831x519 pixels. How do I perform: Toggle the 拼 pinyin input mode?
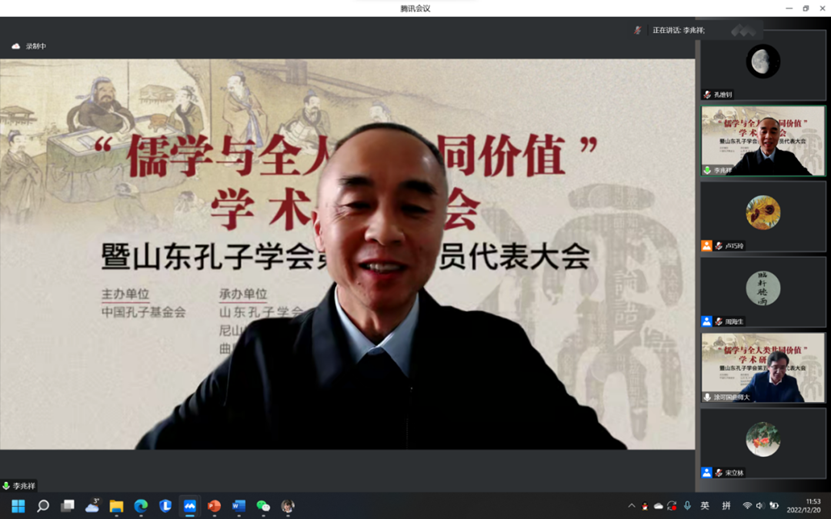point(726,506)
